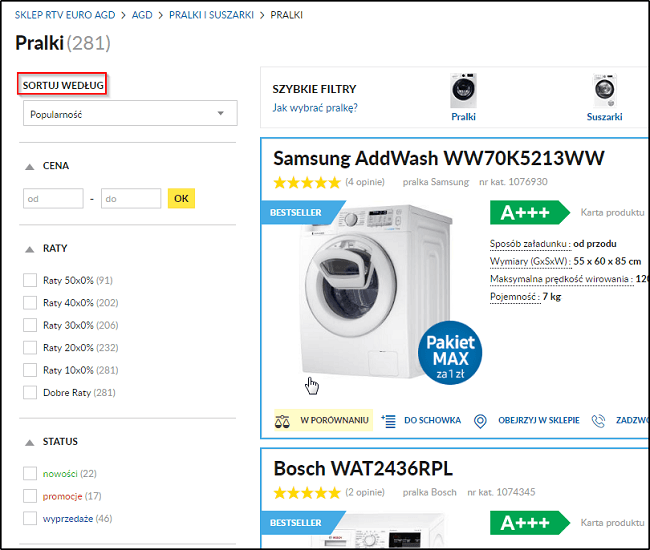Click the A+++ energy label on Samsung

pyautogui.click(x=529, y=212)
